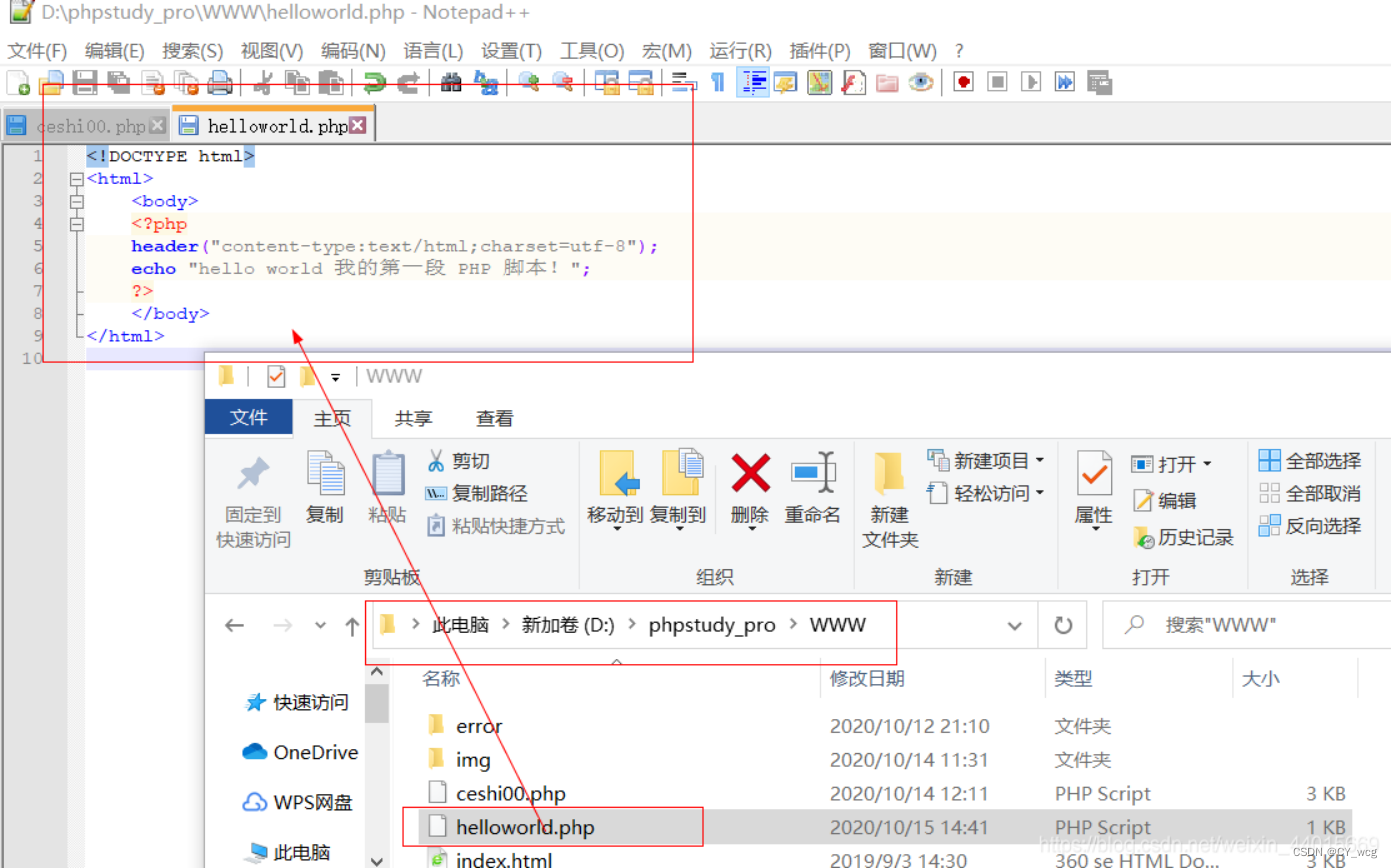Click the Close All toolbar icon
Image resolution: width=1392 pixels, height=868 pixels.
(186, 83)
